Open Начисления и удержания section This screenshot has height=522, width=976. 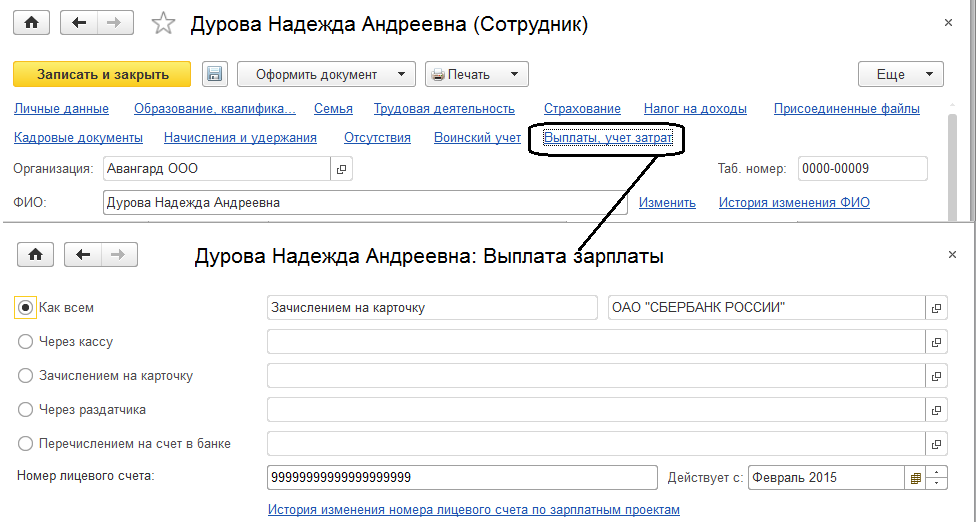[x=240, y=137]
